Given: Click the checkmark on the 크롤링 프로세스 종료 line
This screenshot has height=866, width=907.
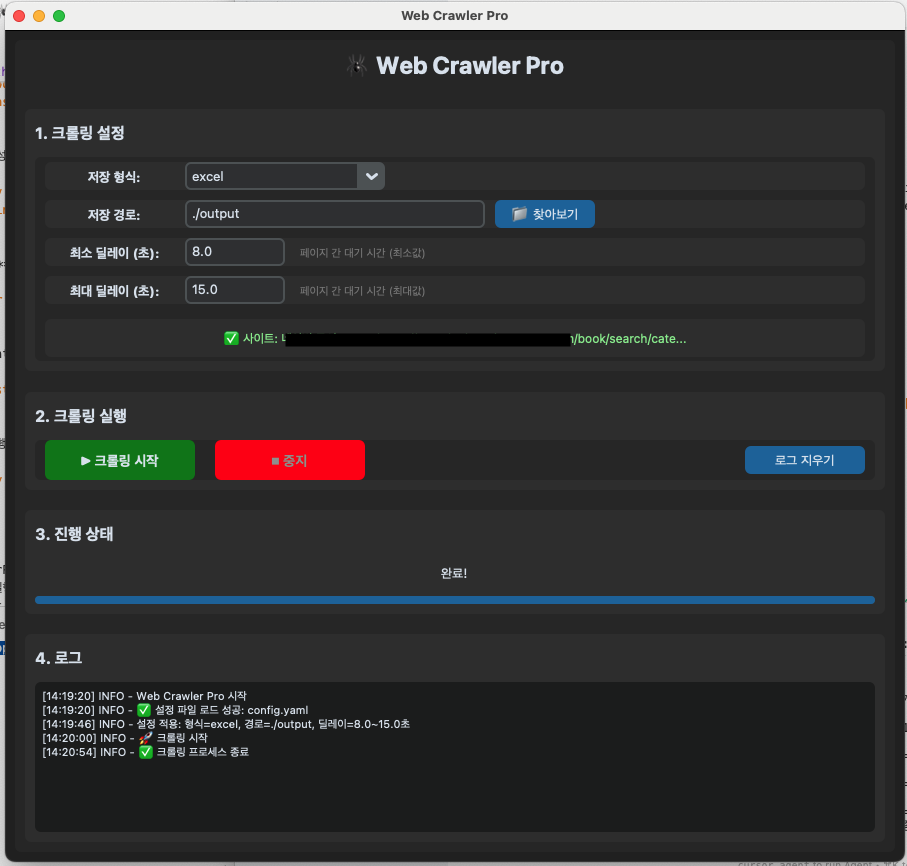Looking at the screenshot, I should [145, 752].
